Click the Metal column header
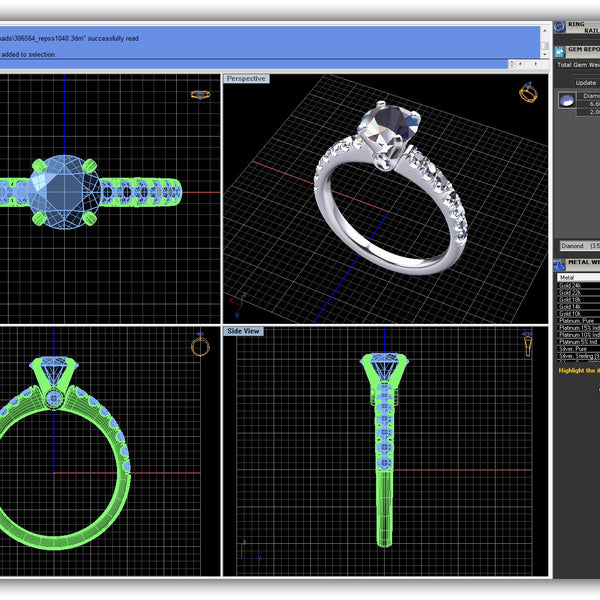This screenshot has width=600, height=600. click(574, 277)
